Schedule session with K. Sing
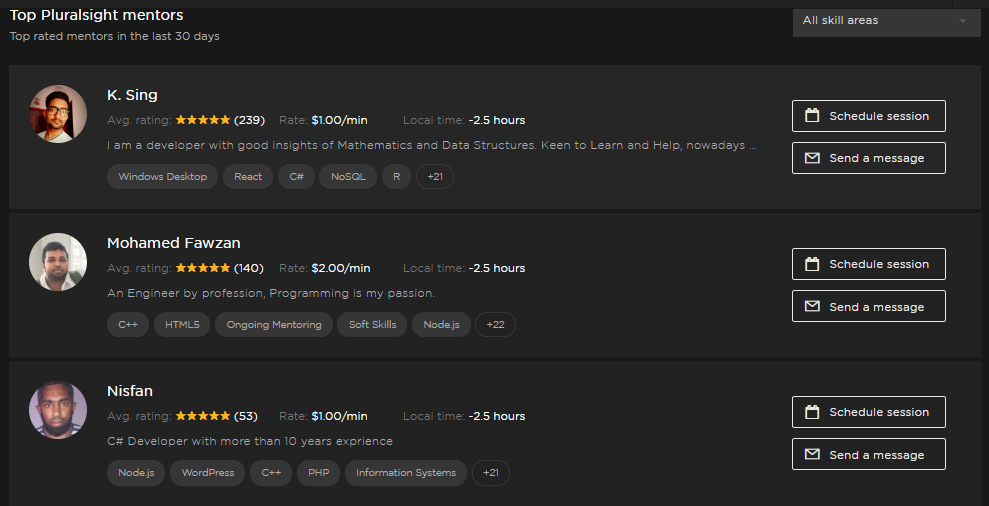The width and height of the screenshot is (989, 506). pos(869,116)
